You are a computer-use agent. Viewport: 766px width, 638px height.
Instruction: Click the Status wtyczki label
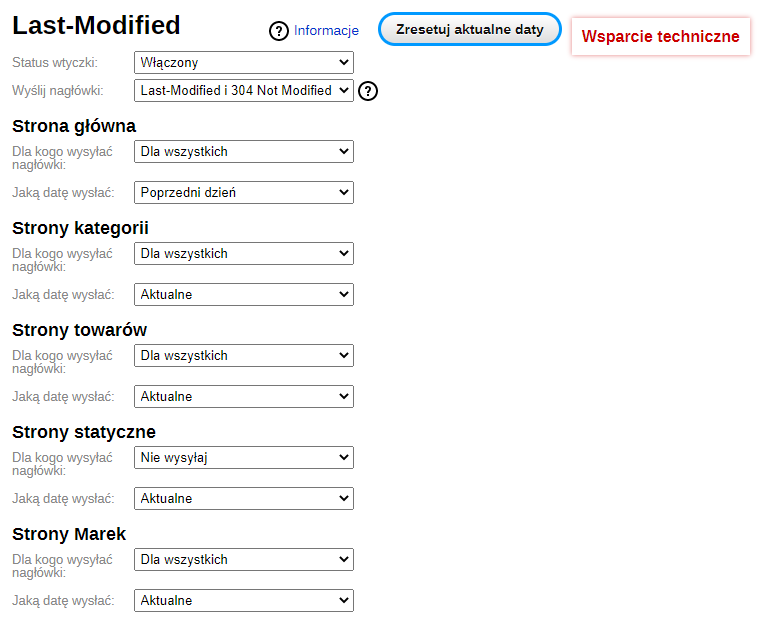(x=55, y=63)
